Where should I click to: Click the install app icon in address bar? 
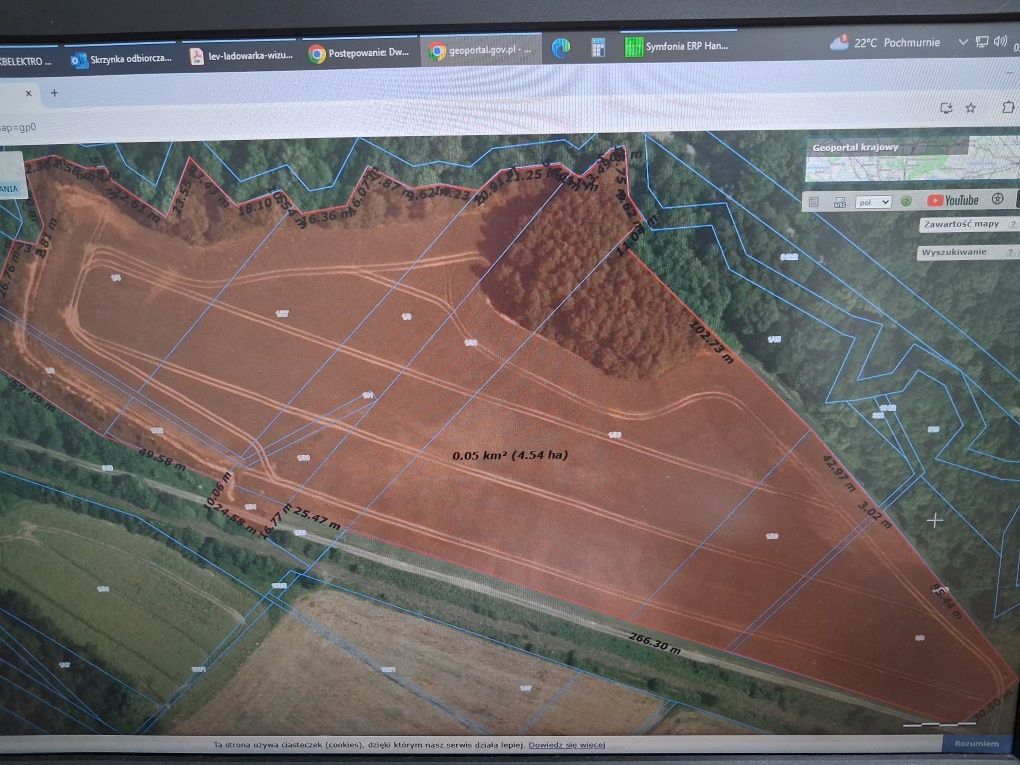click(x=946, y=108)
